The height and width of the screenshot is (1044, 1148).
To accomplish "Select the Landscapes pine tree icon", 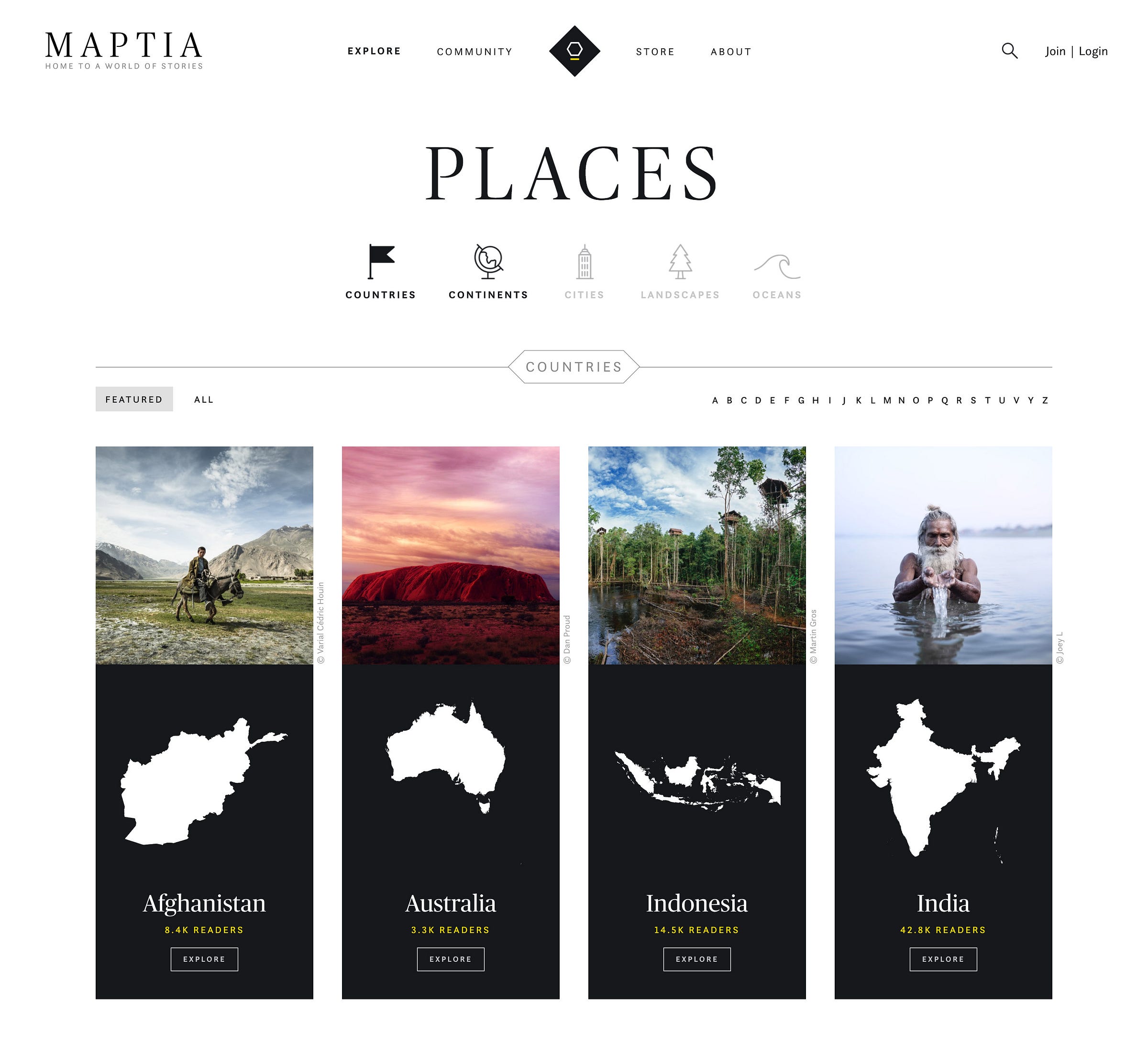I will coord(680,262).
